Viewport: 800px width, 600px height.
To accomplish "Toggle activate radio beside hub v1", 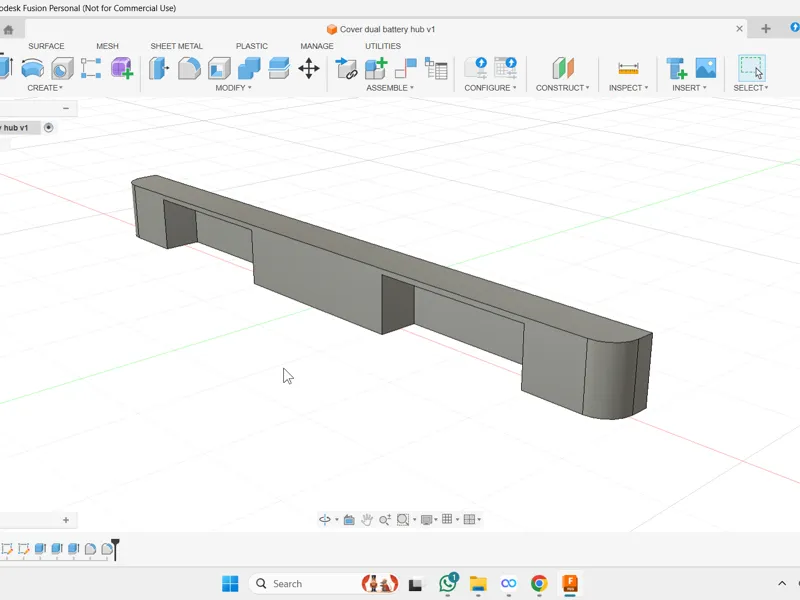I will (x=48, y=128).
